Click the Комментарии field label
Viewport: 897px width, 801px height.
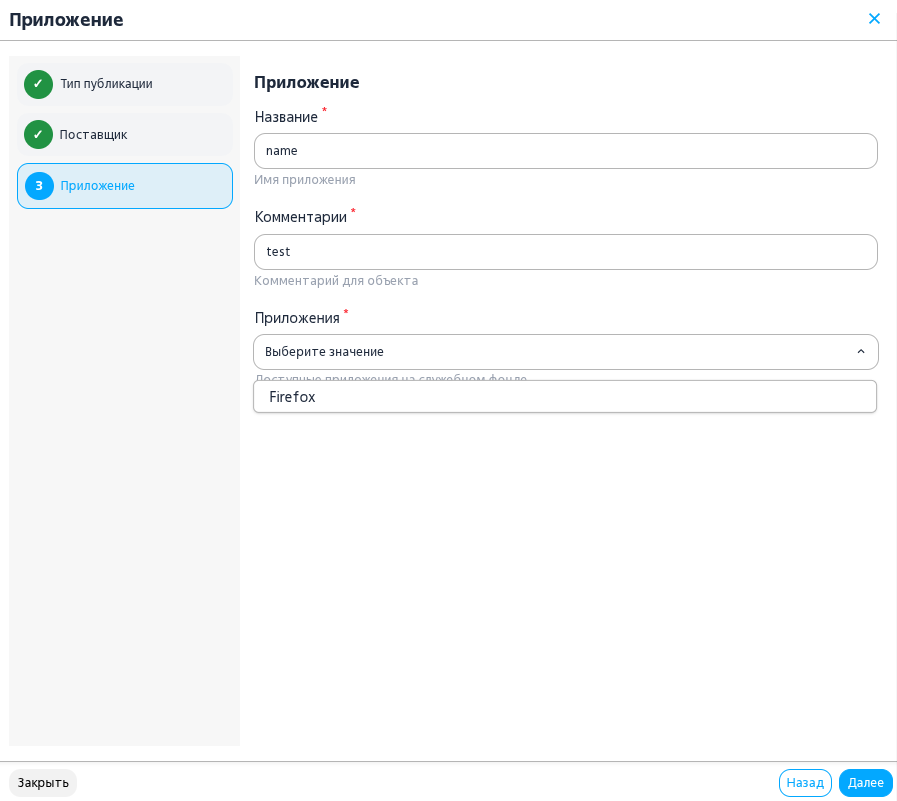[300, 217]
